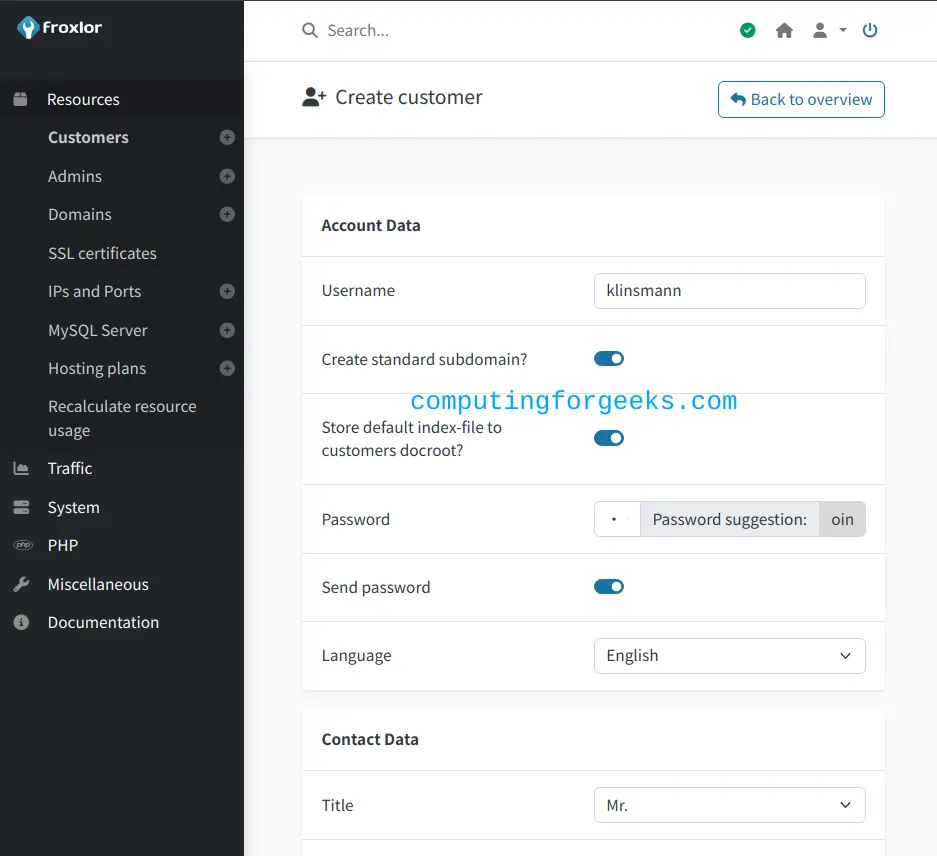Viewport: 937px width, 856px height.
Task: Open SSL certificates in sidebar
Action: click(x=102, y=253)
